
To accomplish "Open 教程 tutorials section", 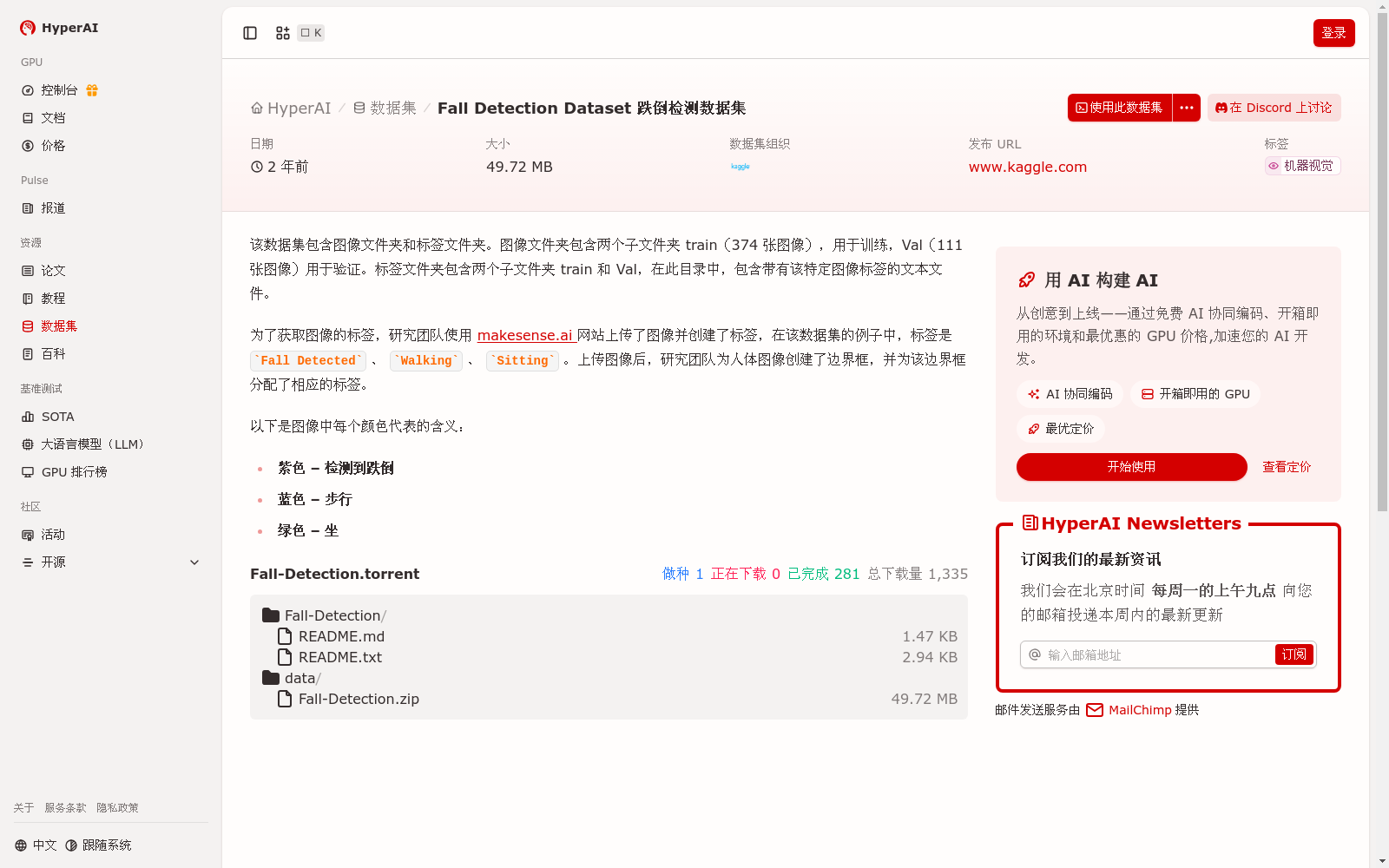I will (43, 299).
